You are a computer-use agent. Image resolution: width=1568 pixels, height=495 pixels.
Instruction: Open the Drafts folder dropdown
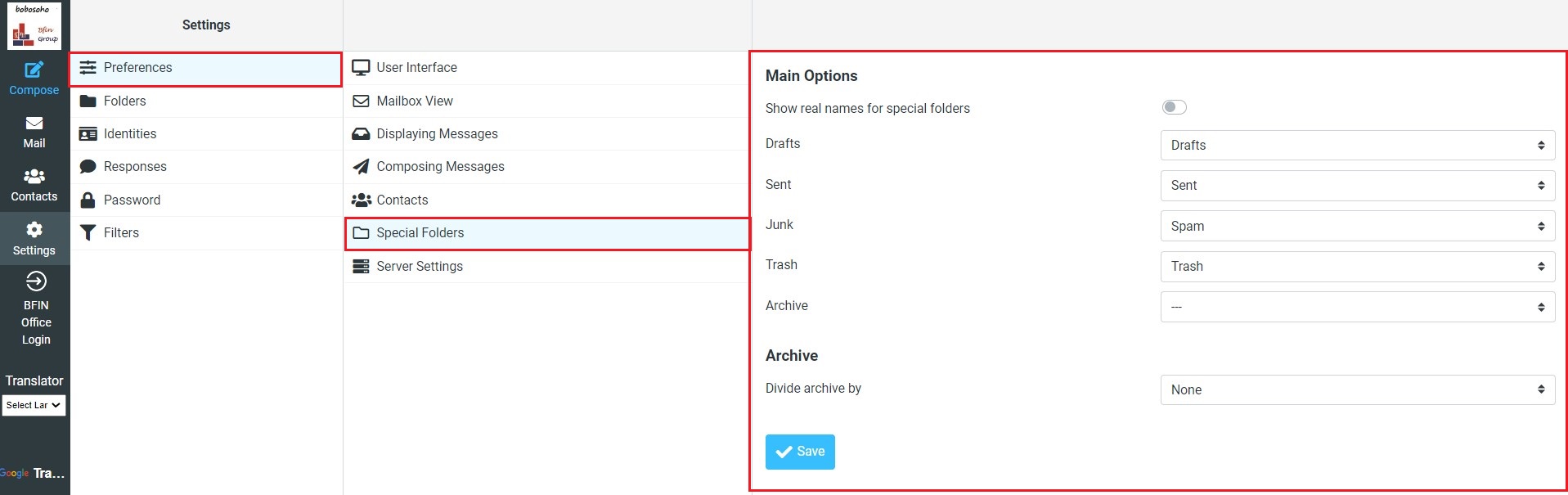tap(1356, 146)
